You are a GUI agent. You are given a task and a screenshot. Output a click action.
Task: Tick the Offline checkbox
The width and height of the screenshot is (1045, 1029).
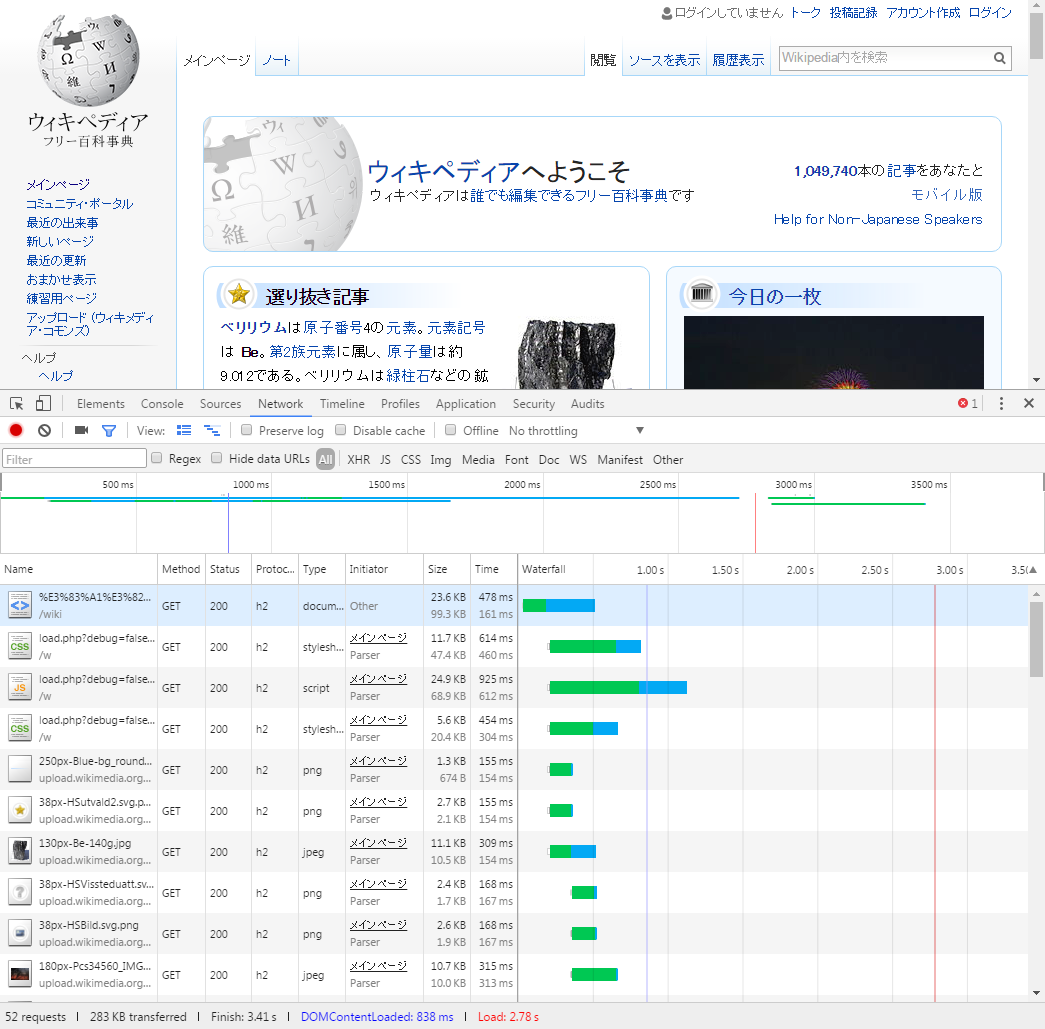pos(451,430)
